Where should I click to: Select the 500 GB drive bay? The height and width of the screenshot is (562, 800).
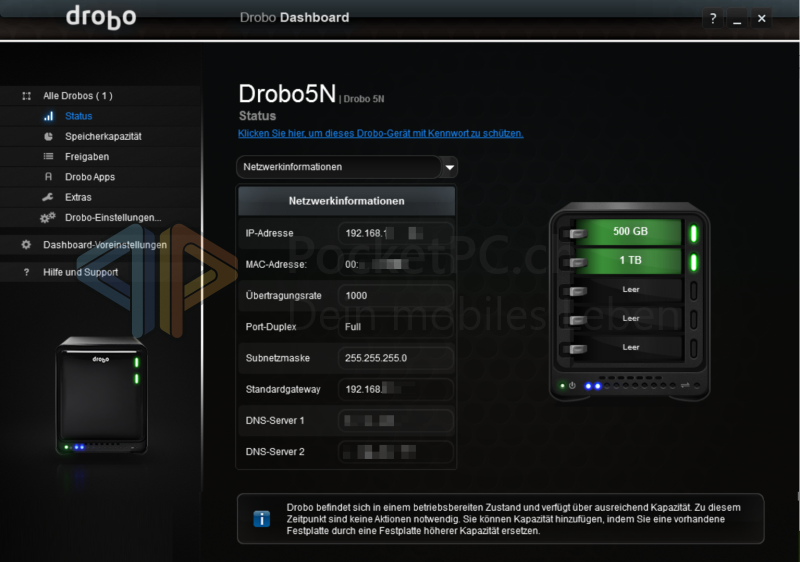click(x=629, y=232)
